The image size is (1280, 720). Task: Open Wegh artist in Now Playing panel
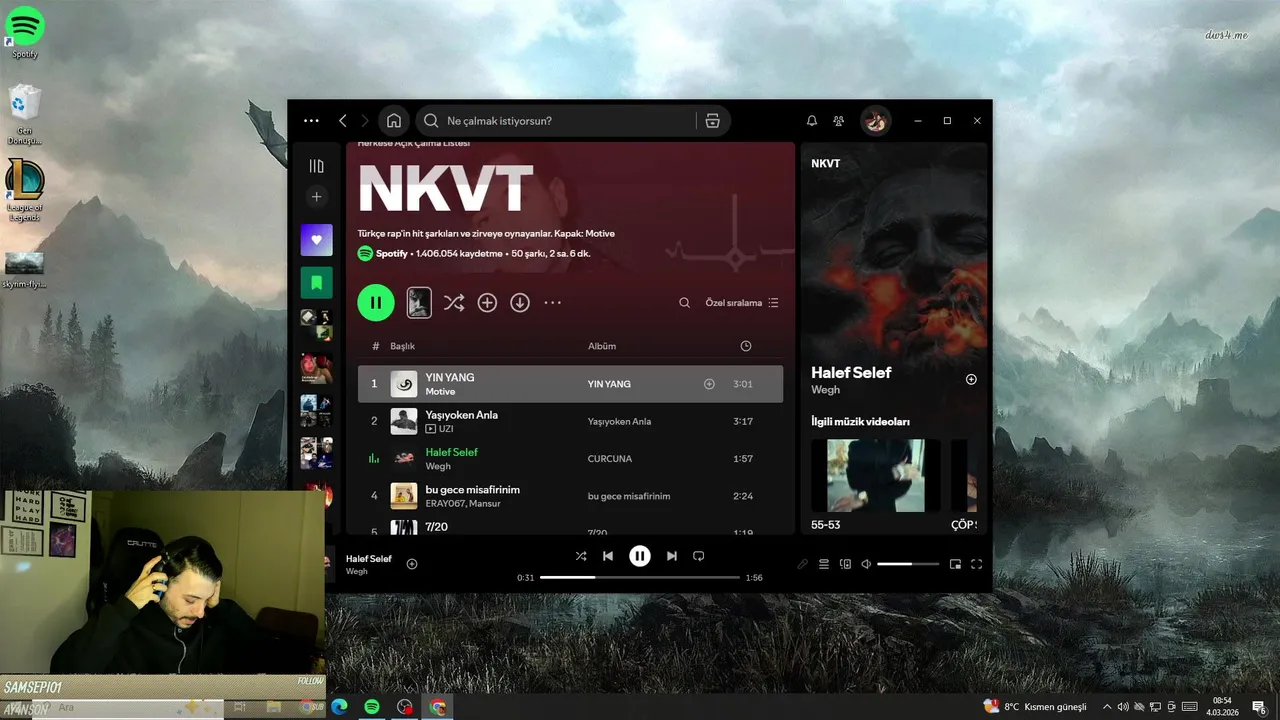[x=825, y=390]
